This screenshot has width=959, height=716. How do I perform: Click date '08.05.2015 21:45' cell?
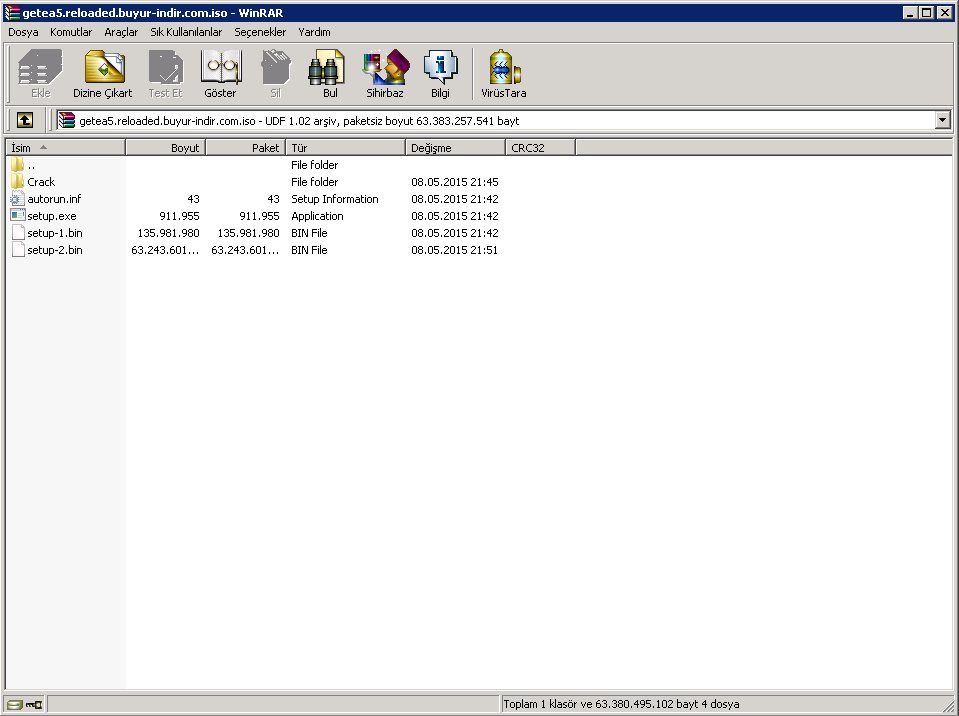pos(454,182)
